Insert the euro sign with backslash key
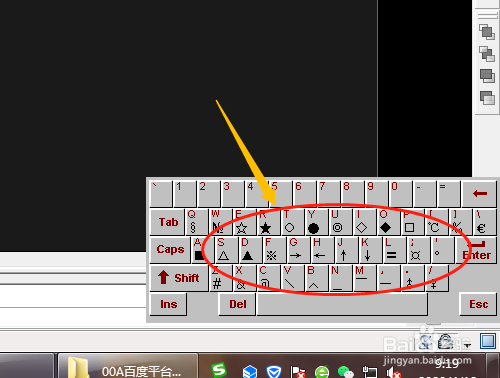Screen dimensions: 500x378 [x=485, y=222]
